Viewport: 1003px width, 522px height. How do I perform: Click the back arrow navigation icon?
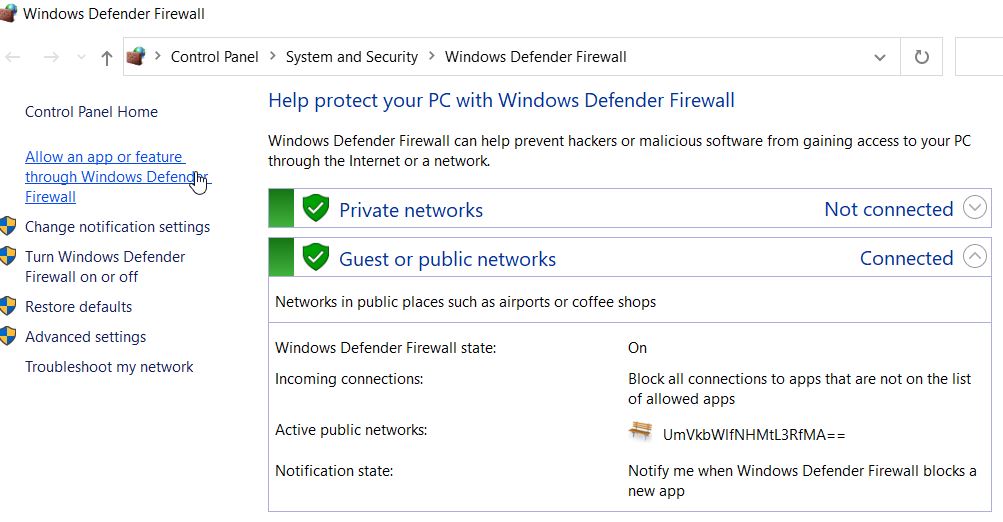coord(13,58)
